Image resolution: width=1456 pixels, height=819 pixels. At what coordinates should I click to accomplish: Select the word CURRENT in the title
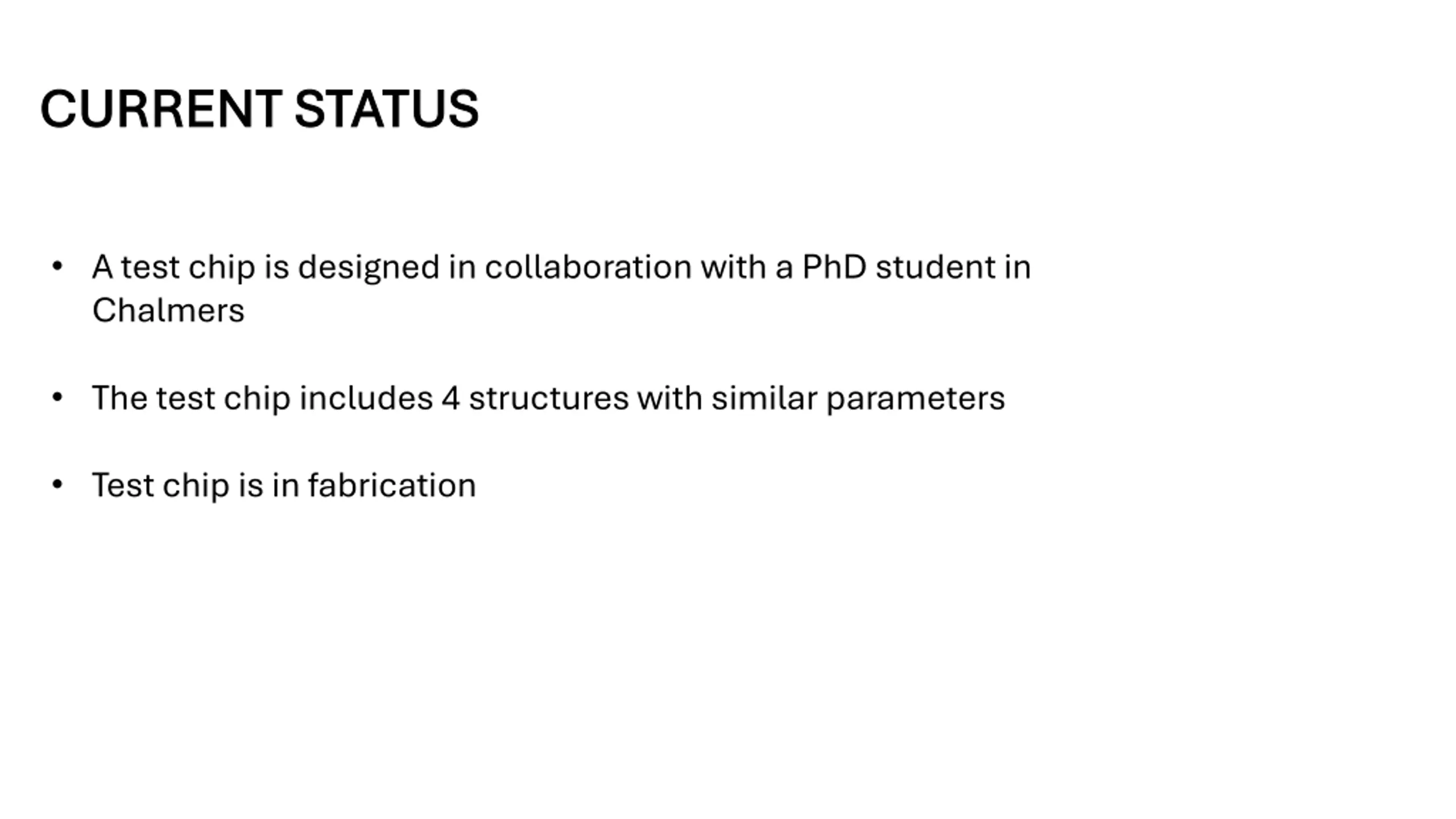[x=161, y=109]
